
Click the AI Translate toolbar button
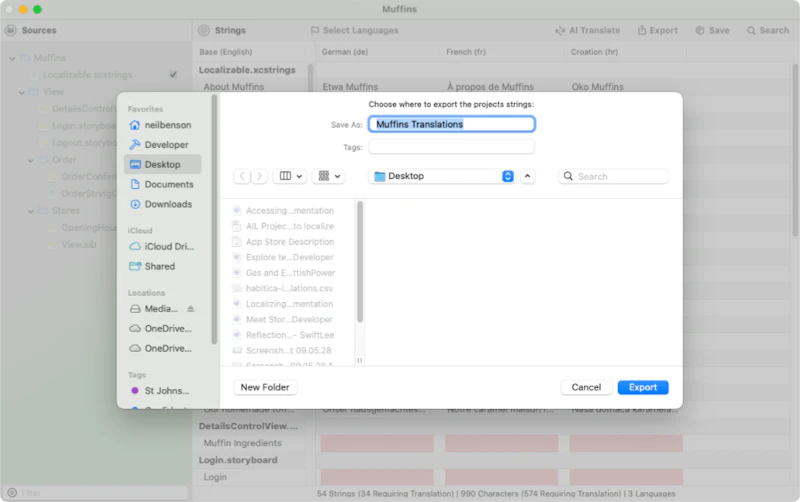(588, 30)
